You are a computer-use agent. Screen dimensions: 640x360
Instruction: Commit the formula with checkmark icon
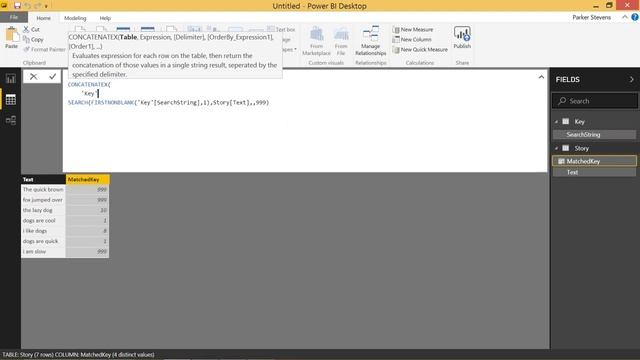(x=53, y=76)
